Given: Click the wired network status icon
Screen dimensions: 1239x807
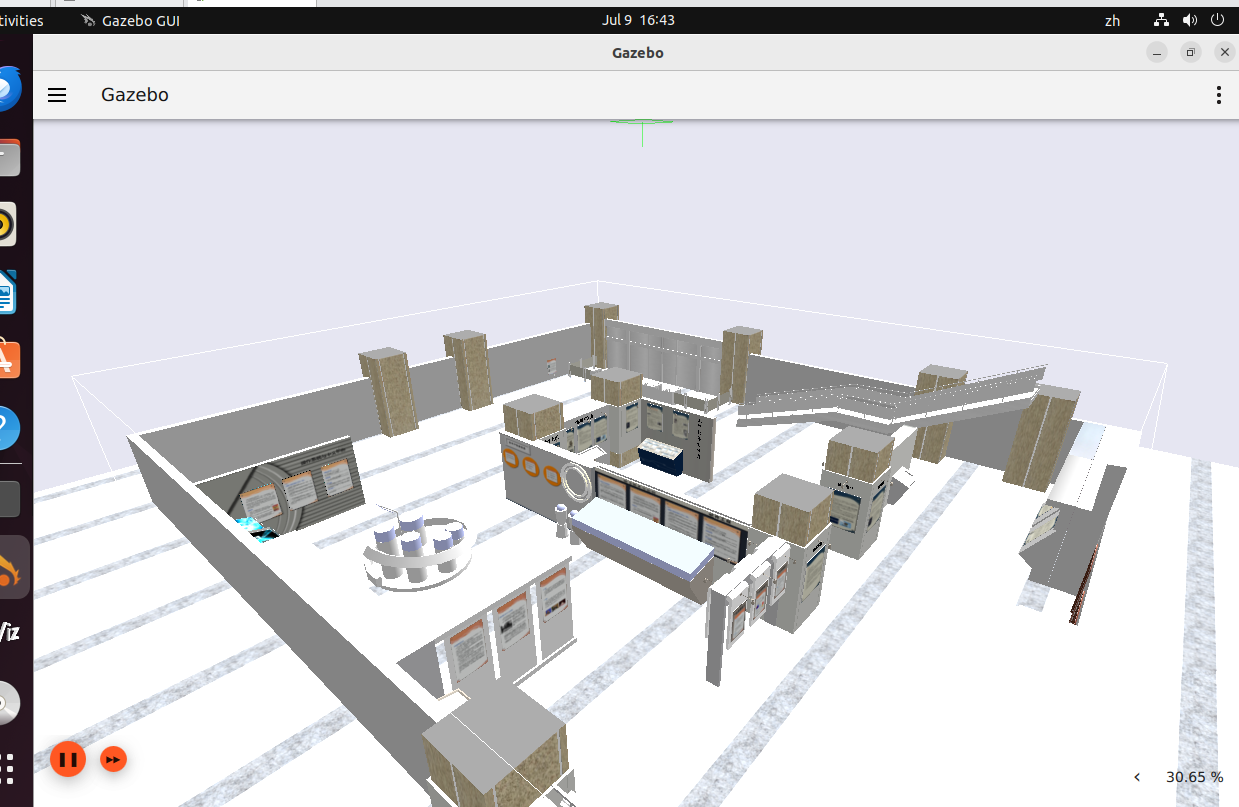Looking at the screenshot, I should point(1162,20).
